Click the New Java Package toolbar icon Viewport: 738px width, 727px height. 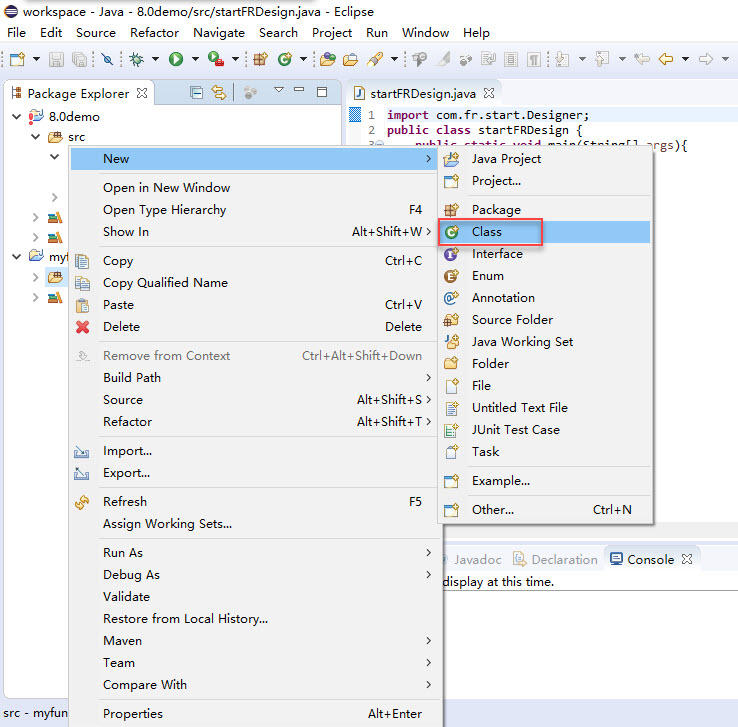point(260,60)
